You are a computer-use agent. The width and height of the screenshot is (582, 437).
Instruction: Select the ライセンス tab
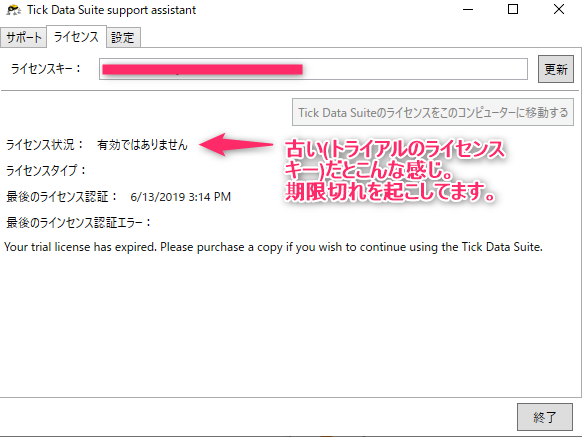pos(76,36)
